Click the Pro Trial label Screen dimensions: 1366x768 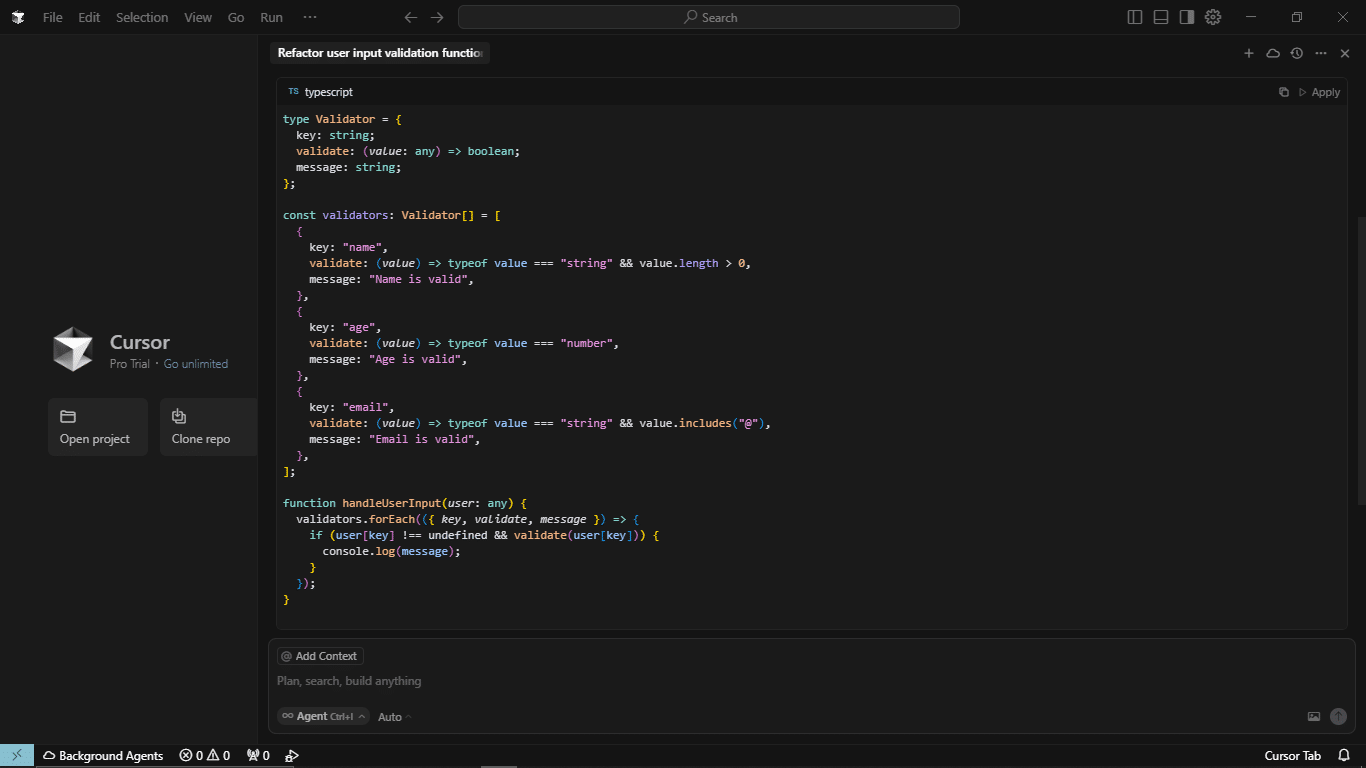point(129,364)
